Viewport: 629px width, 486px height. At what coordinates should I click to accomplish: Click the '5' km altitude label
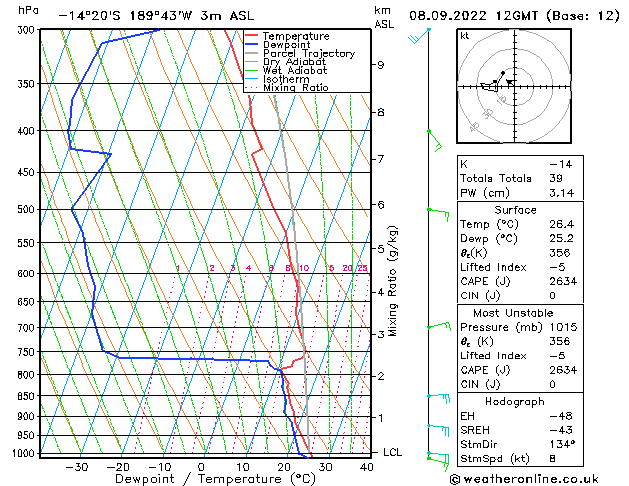(381, 249)
